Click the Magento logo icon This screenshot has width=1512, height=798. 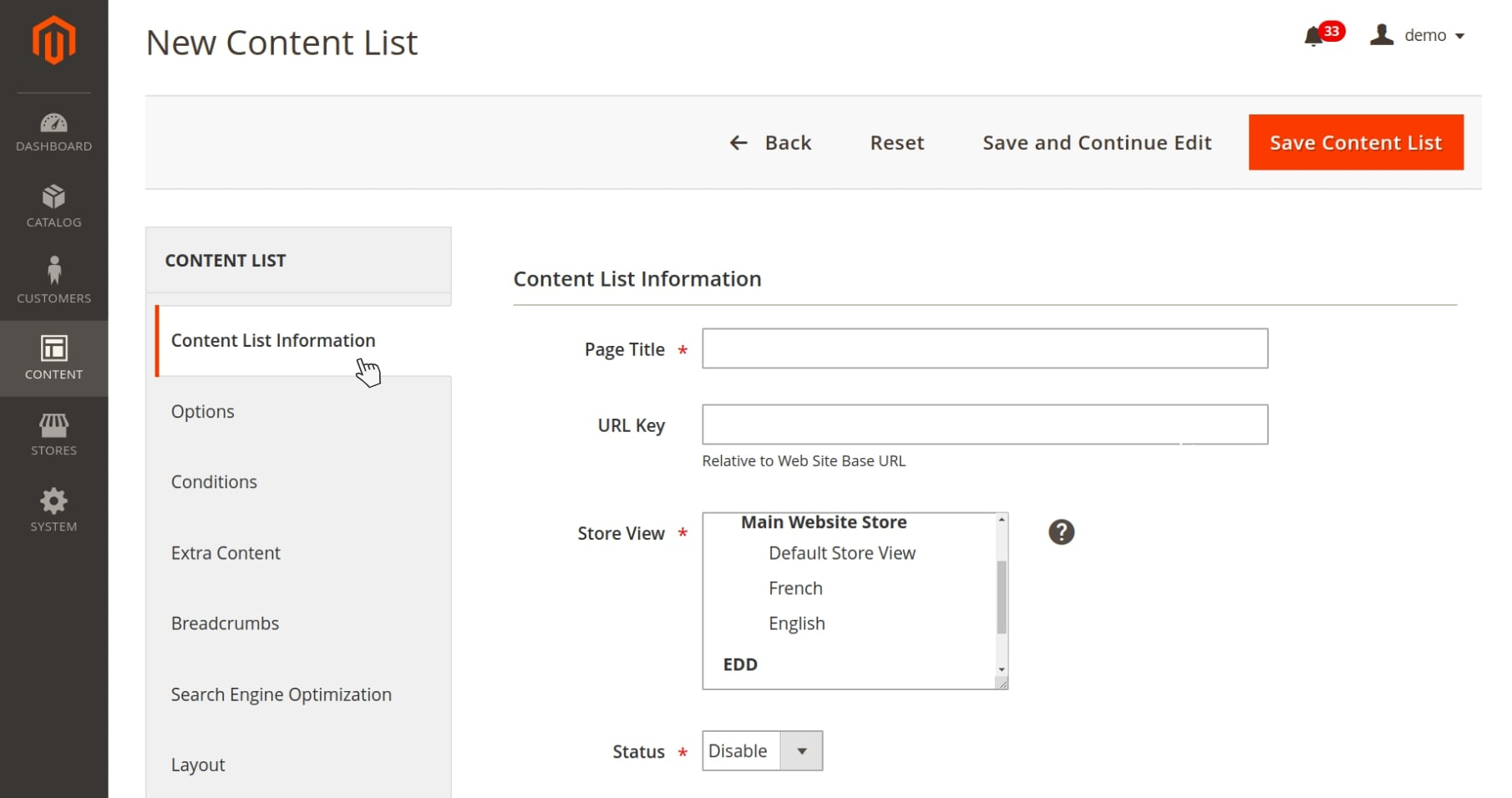tap(53, 40)
